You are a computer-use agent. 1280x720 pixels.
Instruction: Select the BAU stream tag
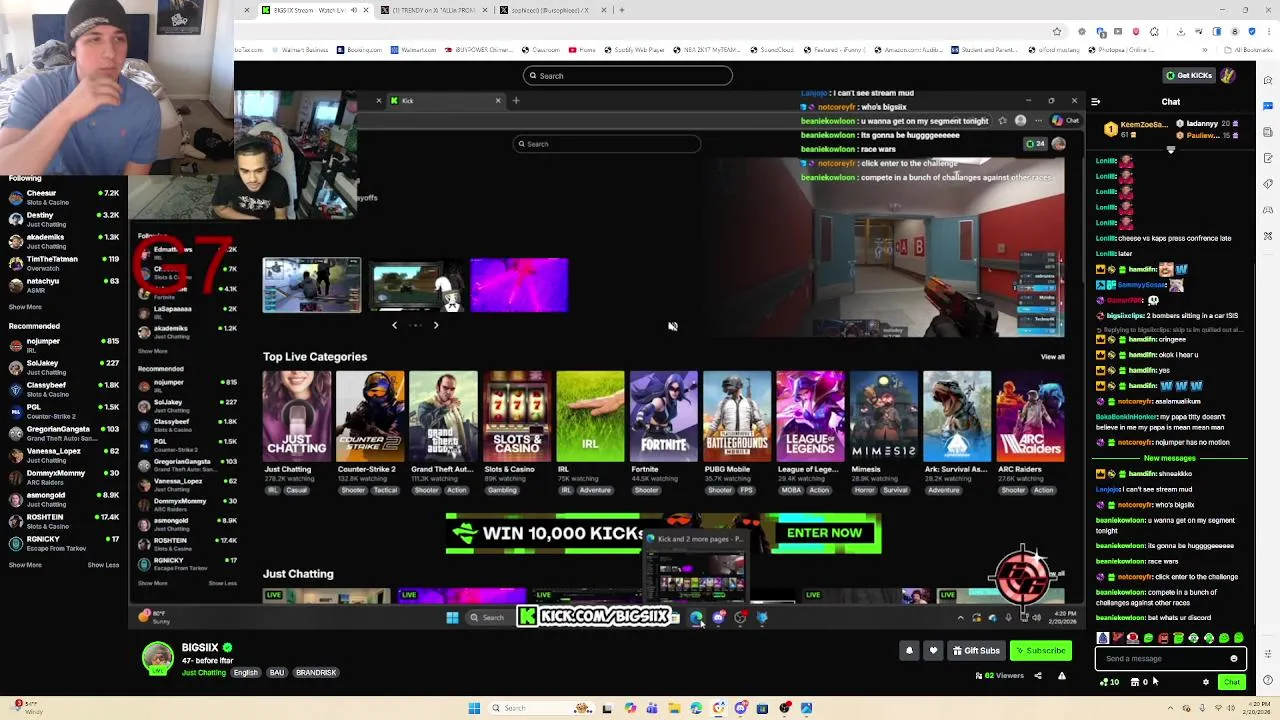277,673
